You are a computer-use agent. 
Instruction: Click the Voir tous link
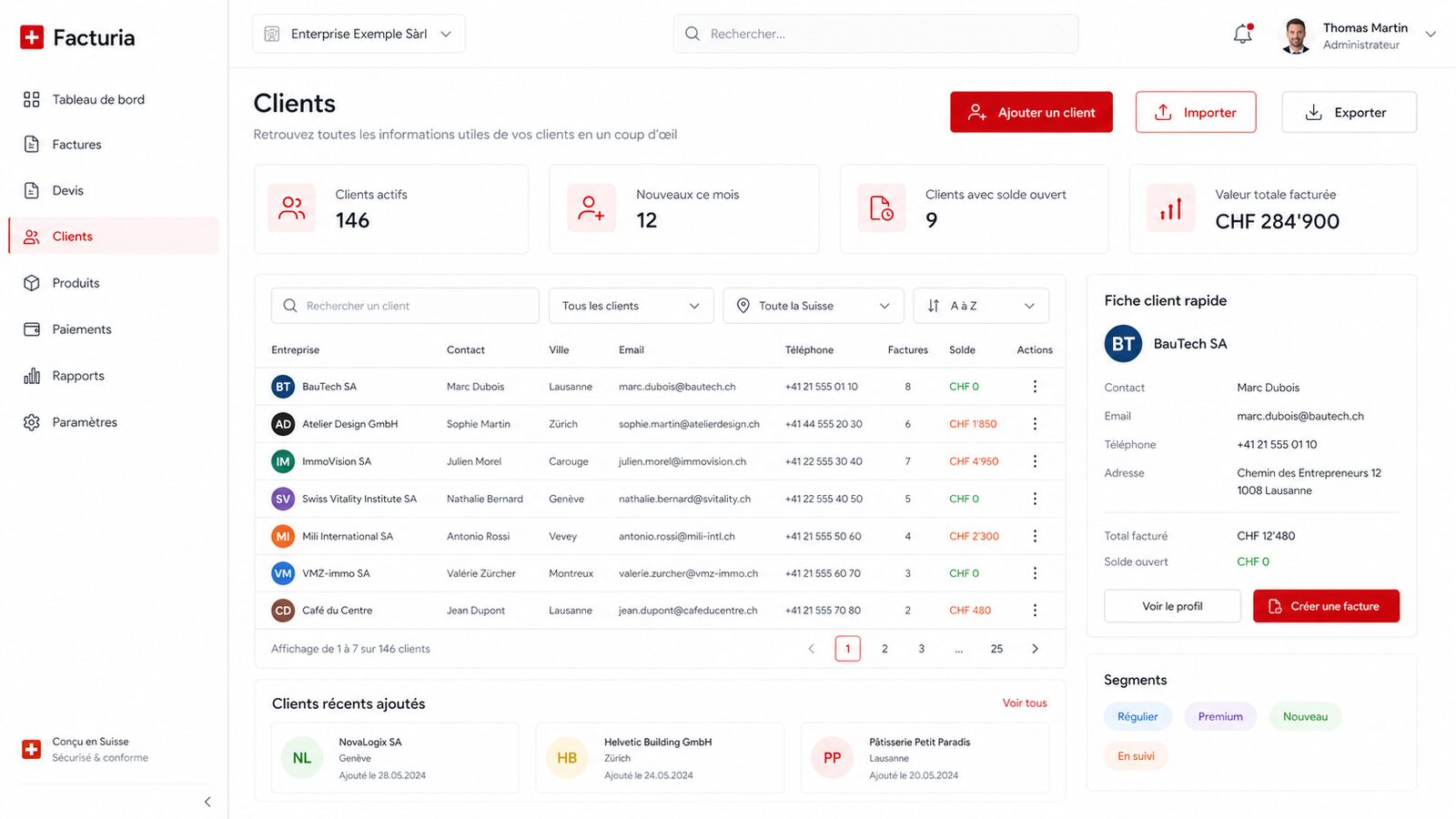click(x=1025, y=703)
